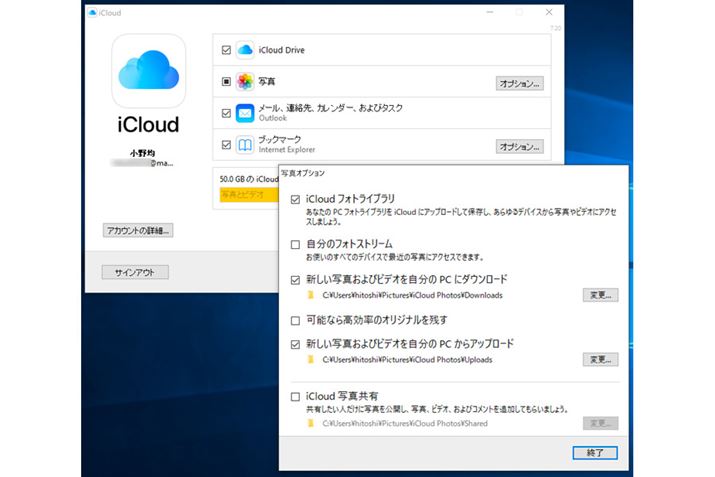Image resolution: width=715 pixels, height=477 pixels.
Task: Click the yellow 写真とビデオ storage bar
Action: click(x=249, y=195)
